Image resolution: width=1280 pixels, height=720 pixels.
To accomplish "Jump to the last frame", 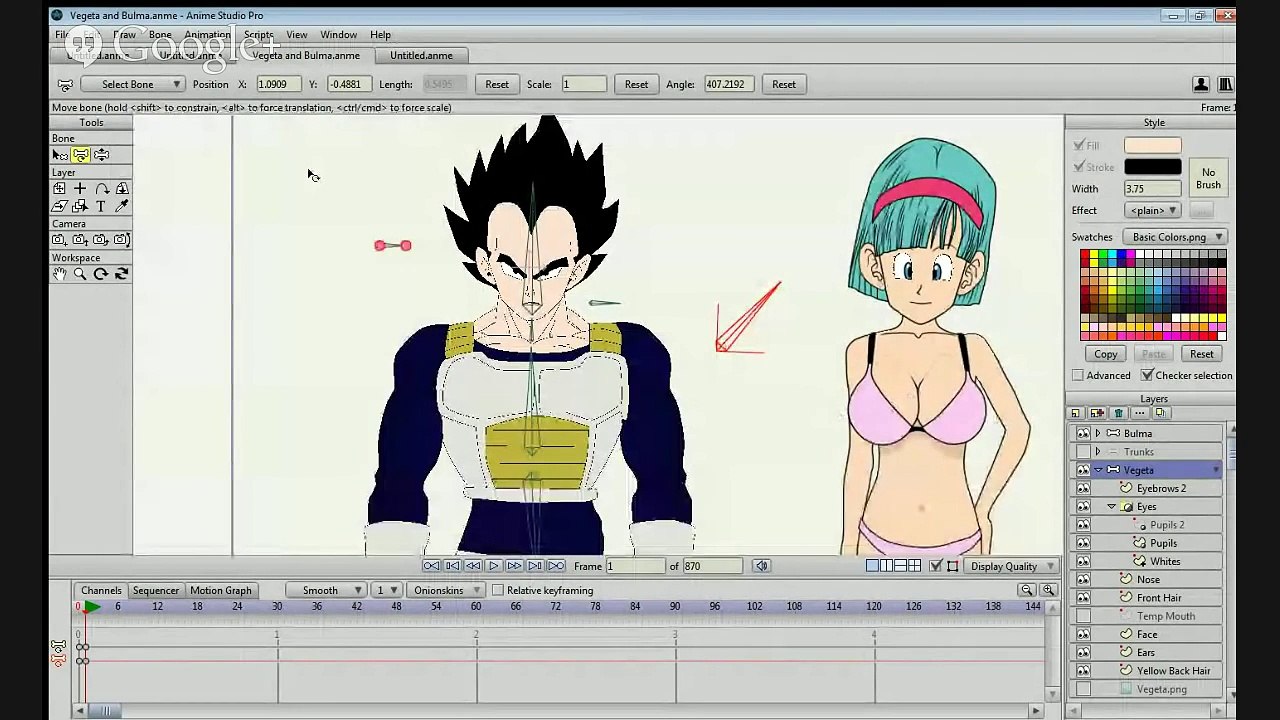I will (557, 566).
